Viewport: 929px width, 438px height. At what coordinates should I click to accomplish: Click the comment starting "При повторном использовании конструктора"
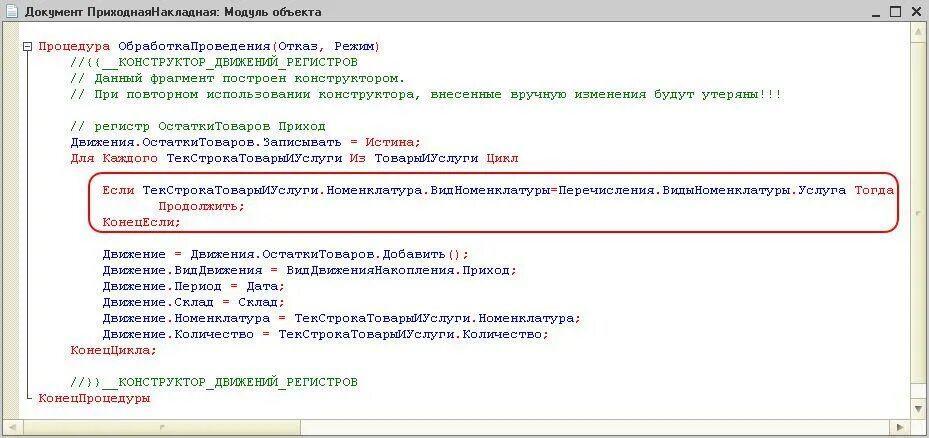click(426, 94)
